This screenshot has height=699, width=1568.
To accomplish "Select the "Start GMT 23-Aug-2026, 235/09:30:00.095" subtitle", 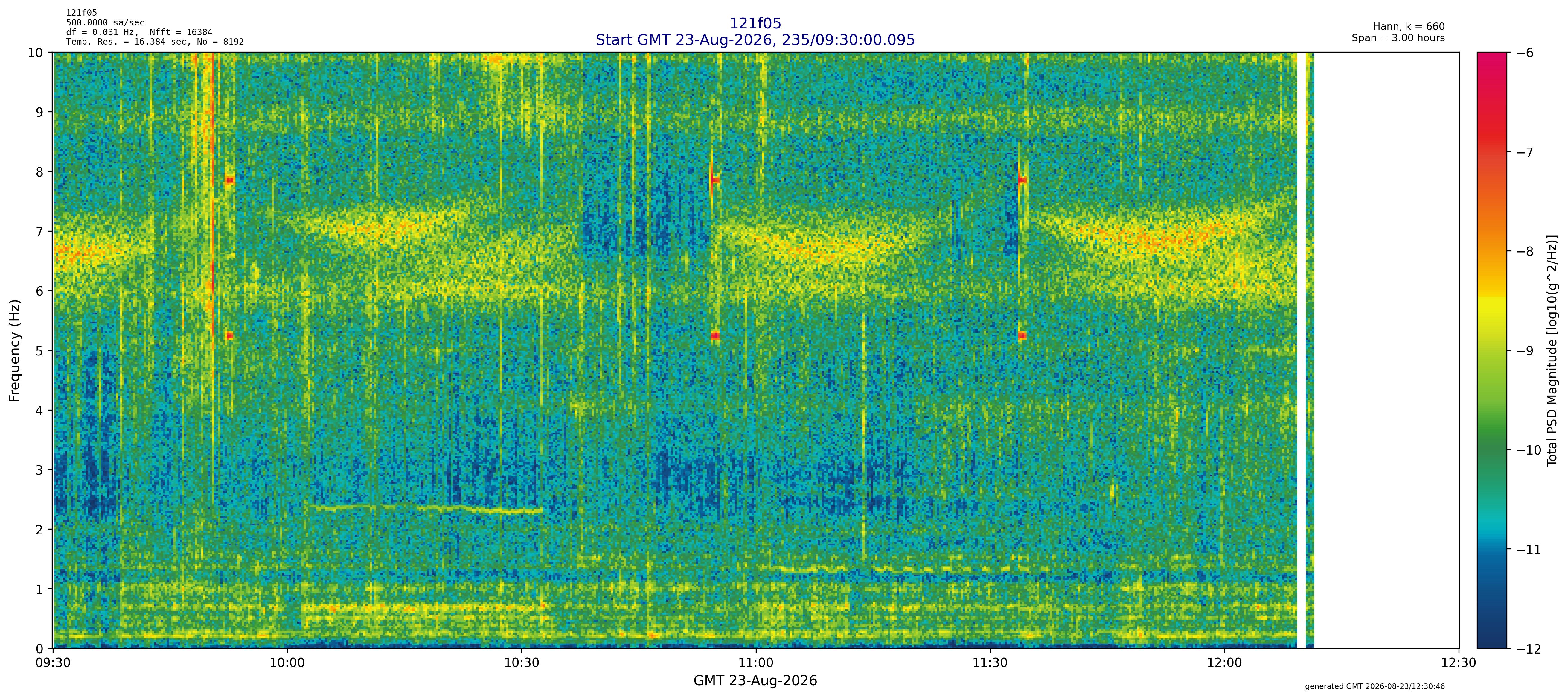I will 755,40.
